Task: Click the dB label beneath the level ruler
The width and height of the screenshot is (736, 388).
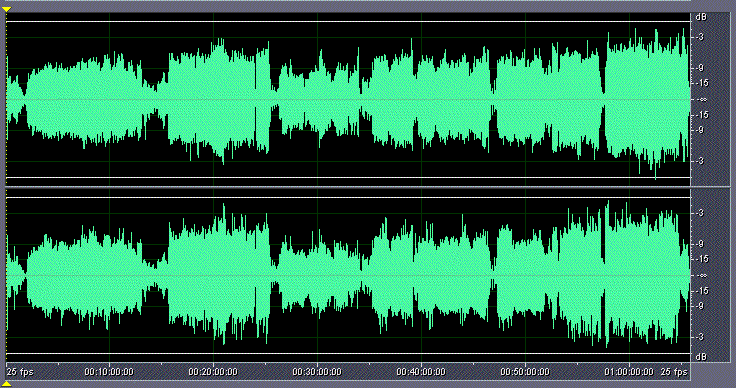Action: click(x=701, y=357)
